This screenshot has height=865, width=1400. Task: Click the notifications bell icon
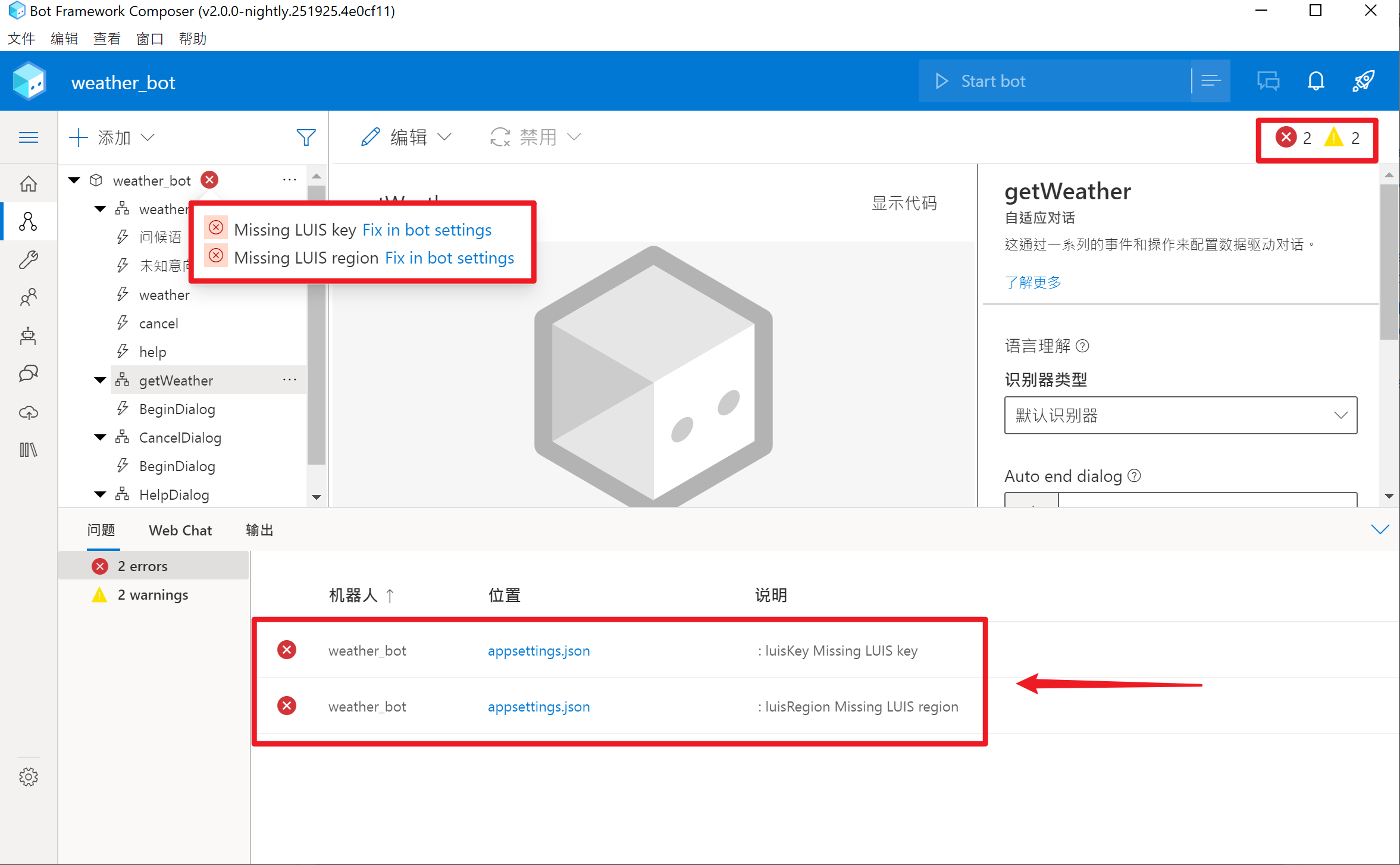(x=1316, y=82)
